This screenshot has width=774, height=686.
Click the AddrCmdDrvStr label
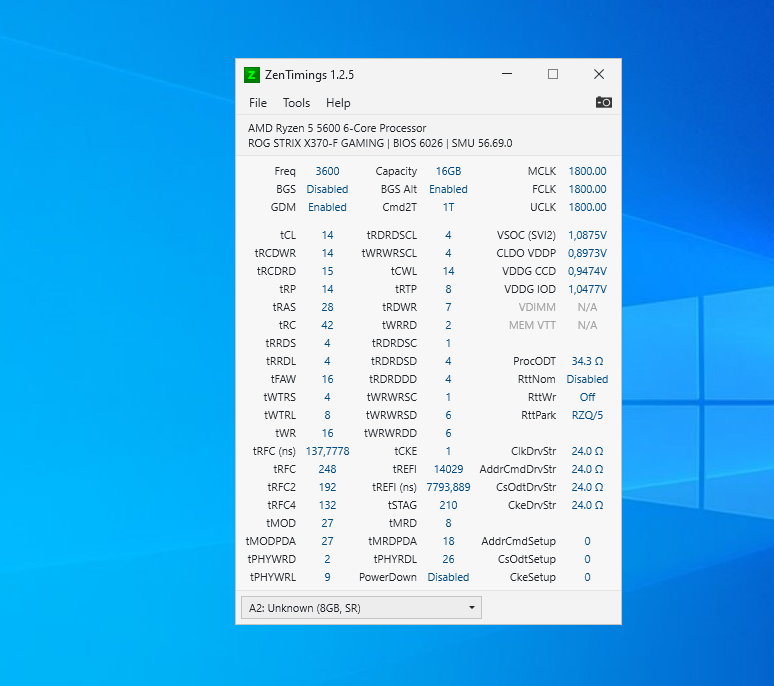(x=518, y=469)
